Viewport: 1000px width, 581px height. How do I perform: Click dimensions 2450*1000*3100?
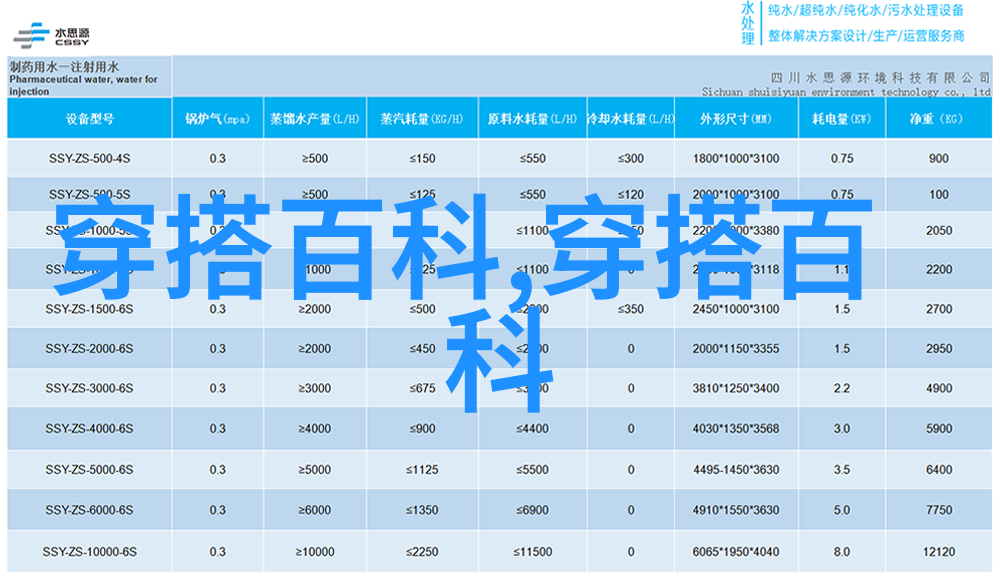(x=736, y=309)
